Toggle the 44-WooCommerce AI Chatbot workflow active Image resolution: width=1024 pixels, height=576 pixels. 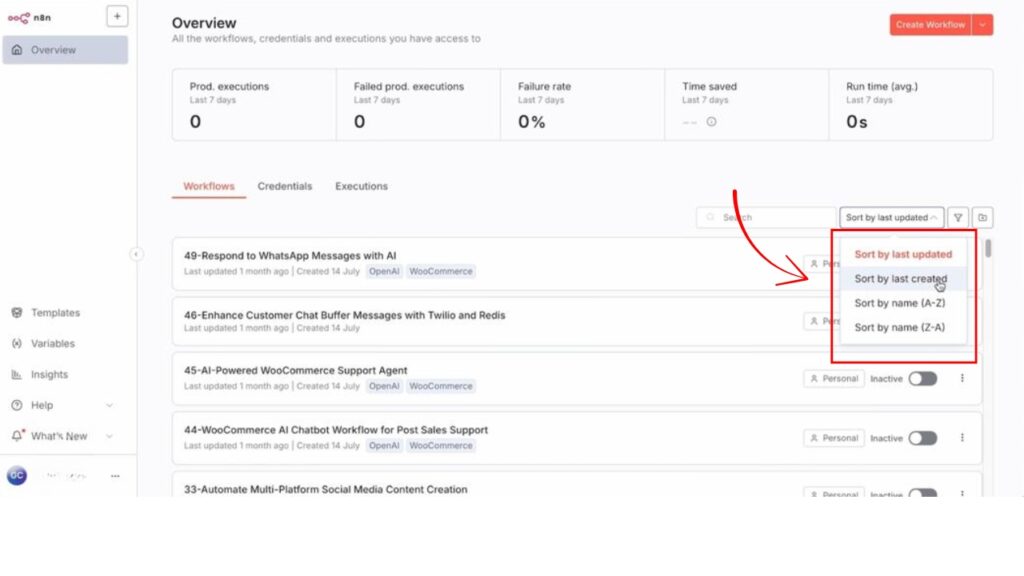[x=922, y=438]
